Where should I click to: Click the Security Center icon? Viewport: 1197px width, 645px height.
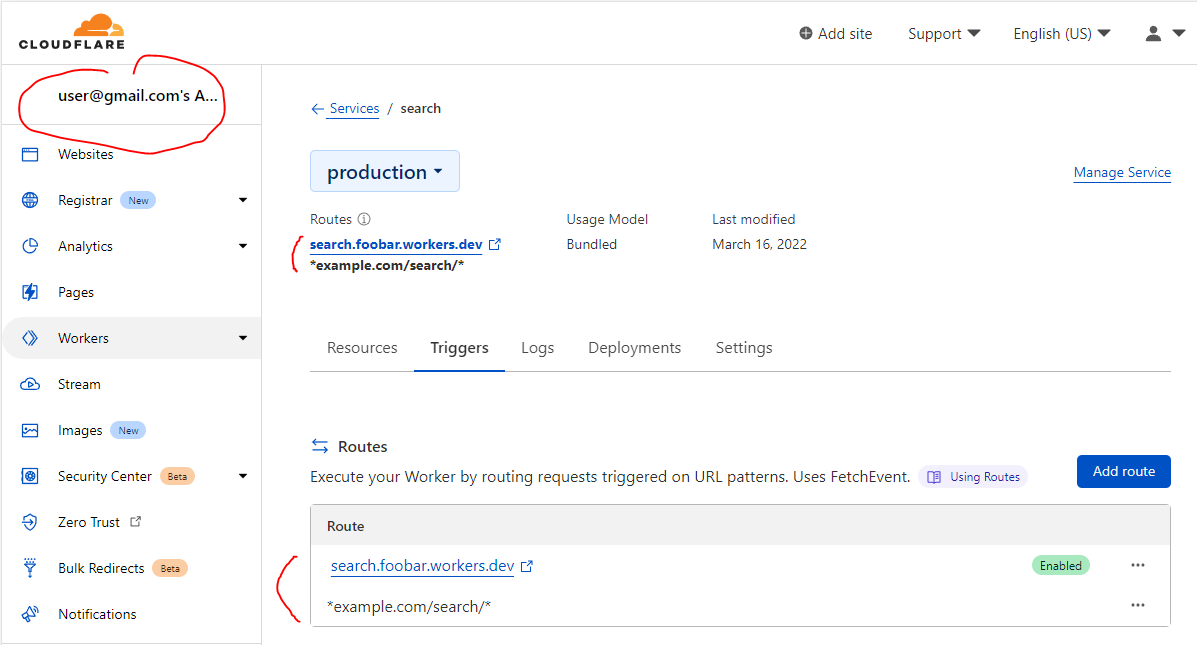[30, 476]
